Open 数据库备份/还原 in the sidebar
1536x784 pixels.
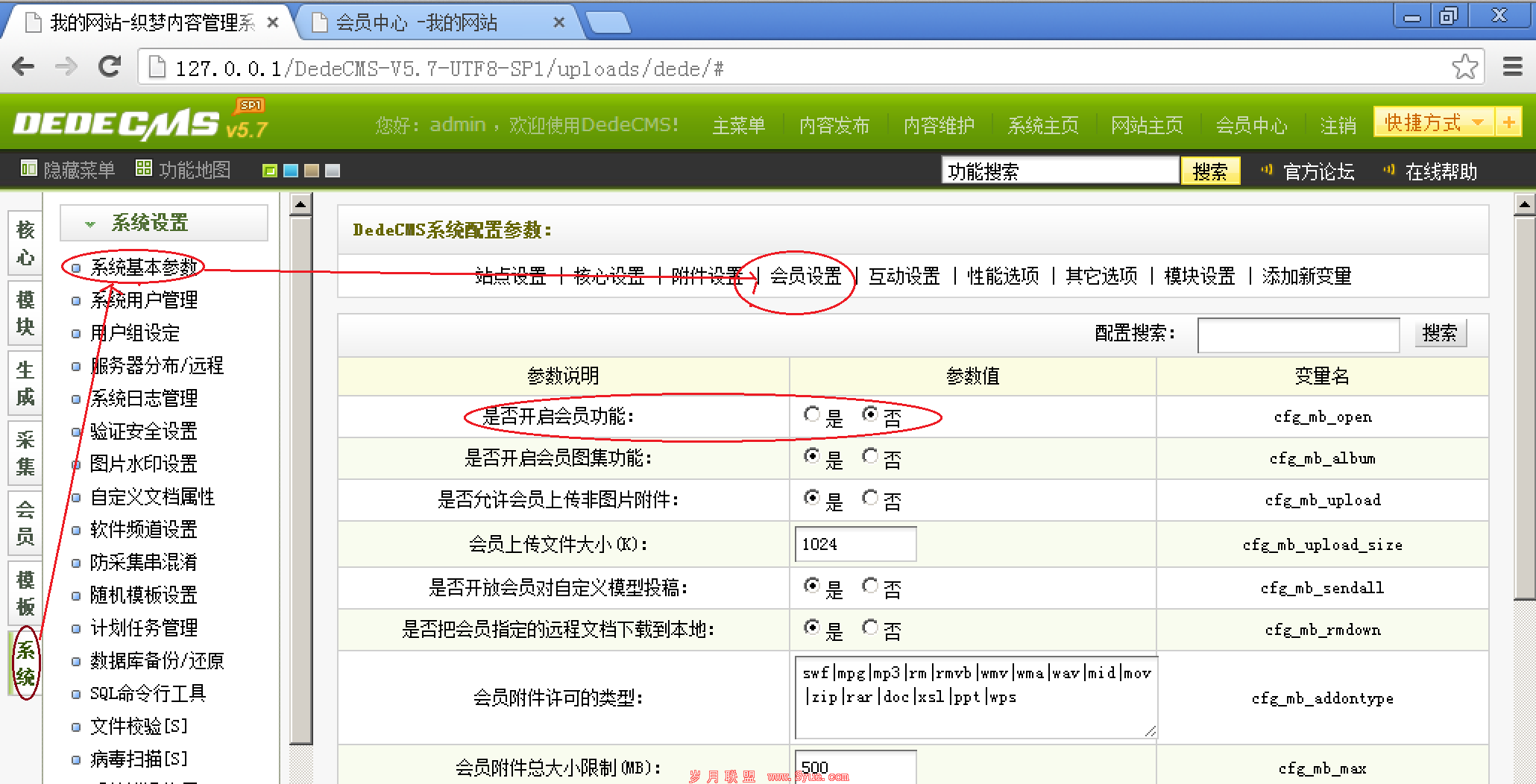pos(157,660)
